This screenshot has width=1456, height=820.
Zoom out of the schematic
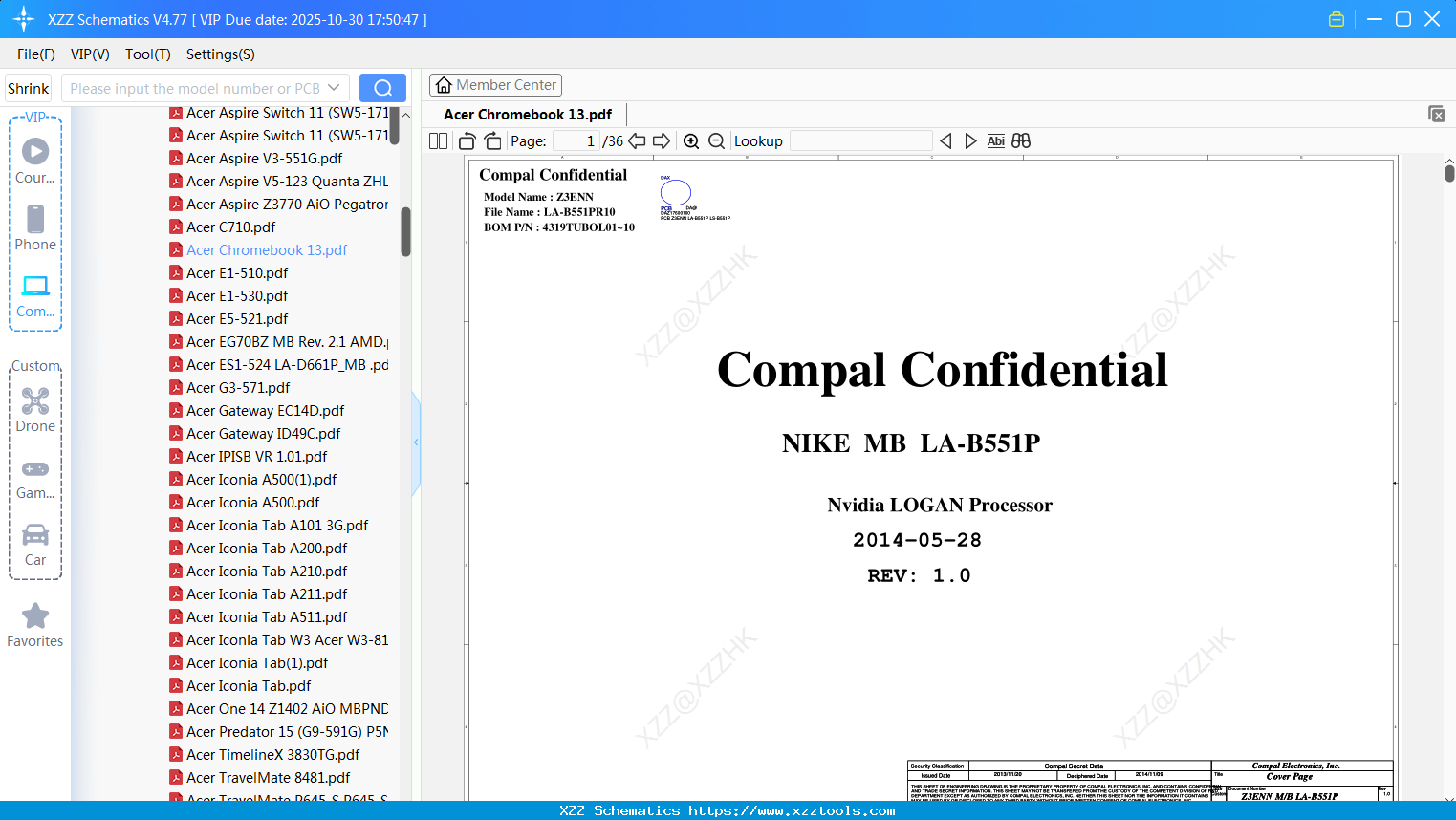coord(716,141)
